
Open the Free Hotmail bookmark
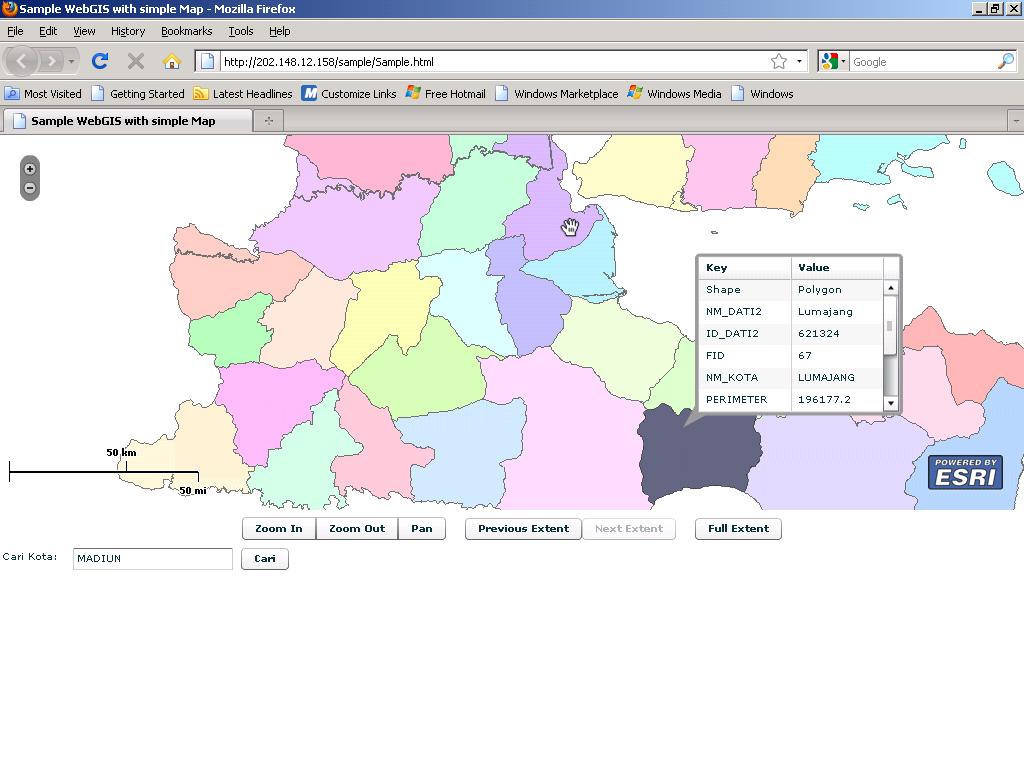445,93
